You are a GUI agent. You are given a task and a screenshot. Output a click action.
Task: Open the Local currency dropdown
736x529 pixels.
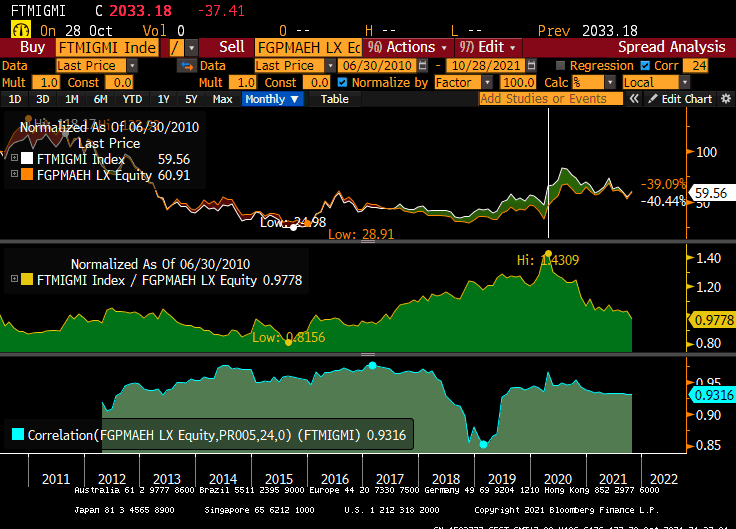click(x=685, y=83)
